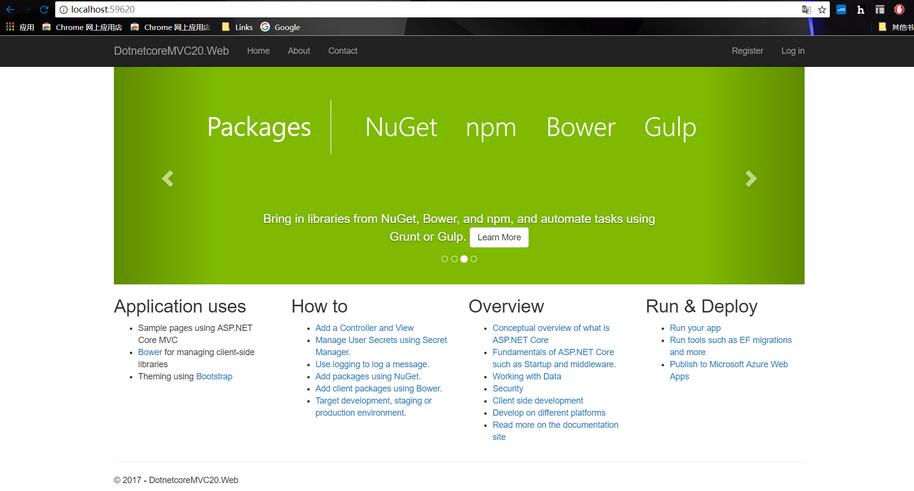Bookmark page with the star icon
Image resolution: width=914 pixels, height=491 pixels.
(x=822, y=9)
